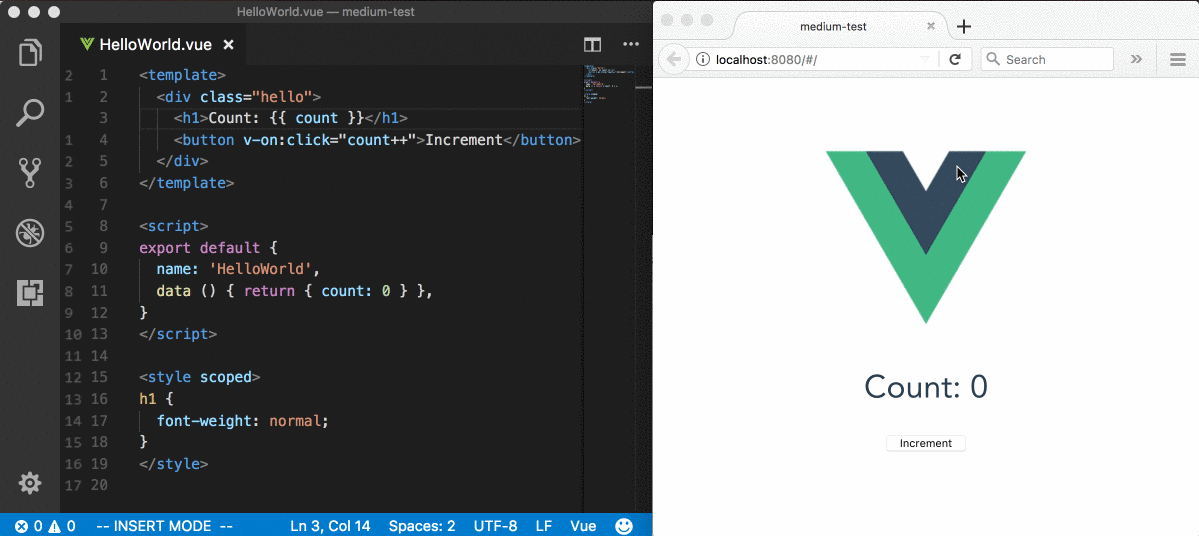Change file encoding via UTF-8

(x=496, y=526)
